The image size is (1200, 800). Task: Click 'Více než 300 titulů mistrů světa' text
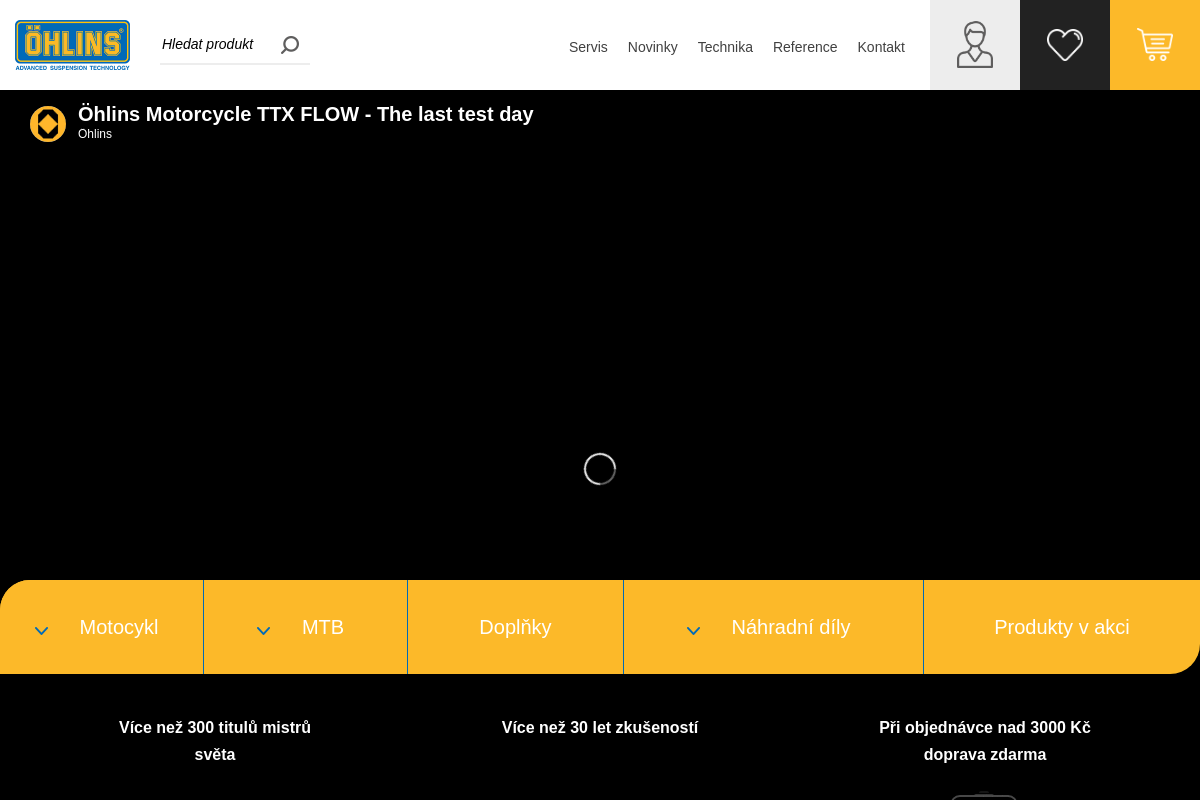215,741
